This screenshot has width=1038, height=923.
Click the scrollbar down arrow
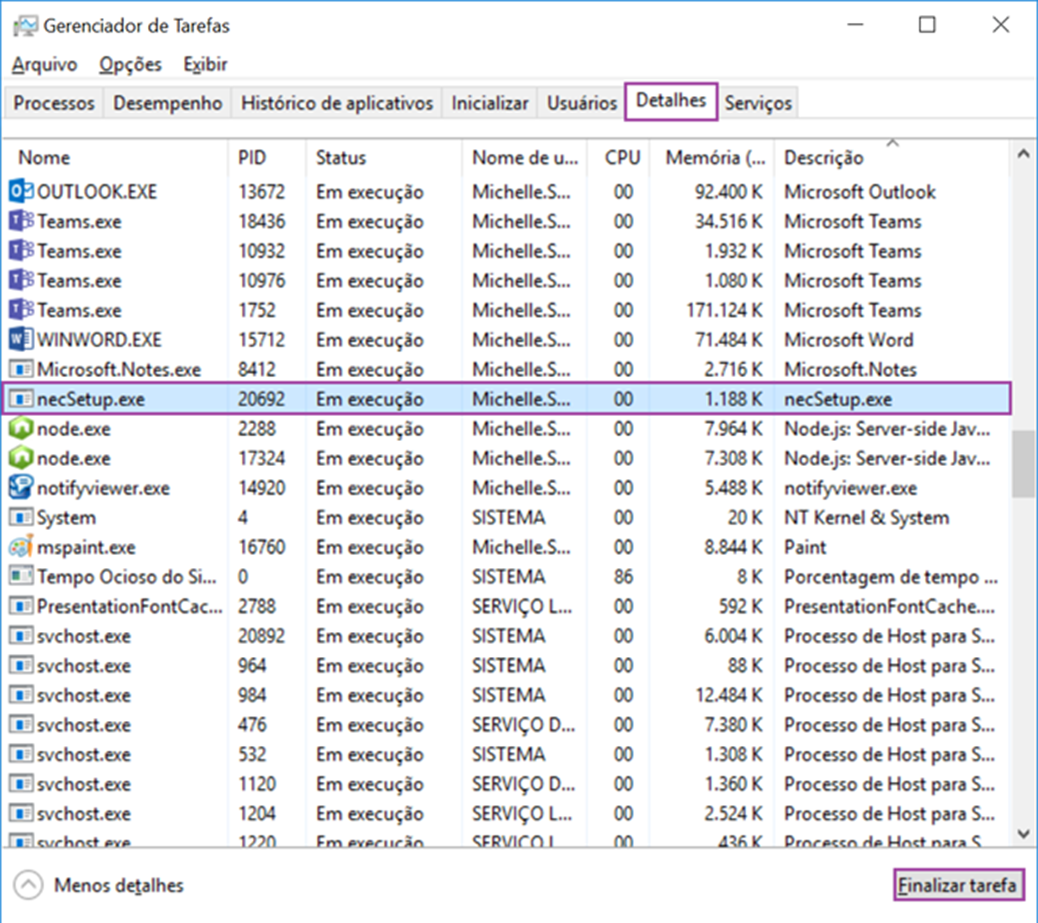[1023, 834]
